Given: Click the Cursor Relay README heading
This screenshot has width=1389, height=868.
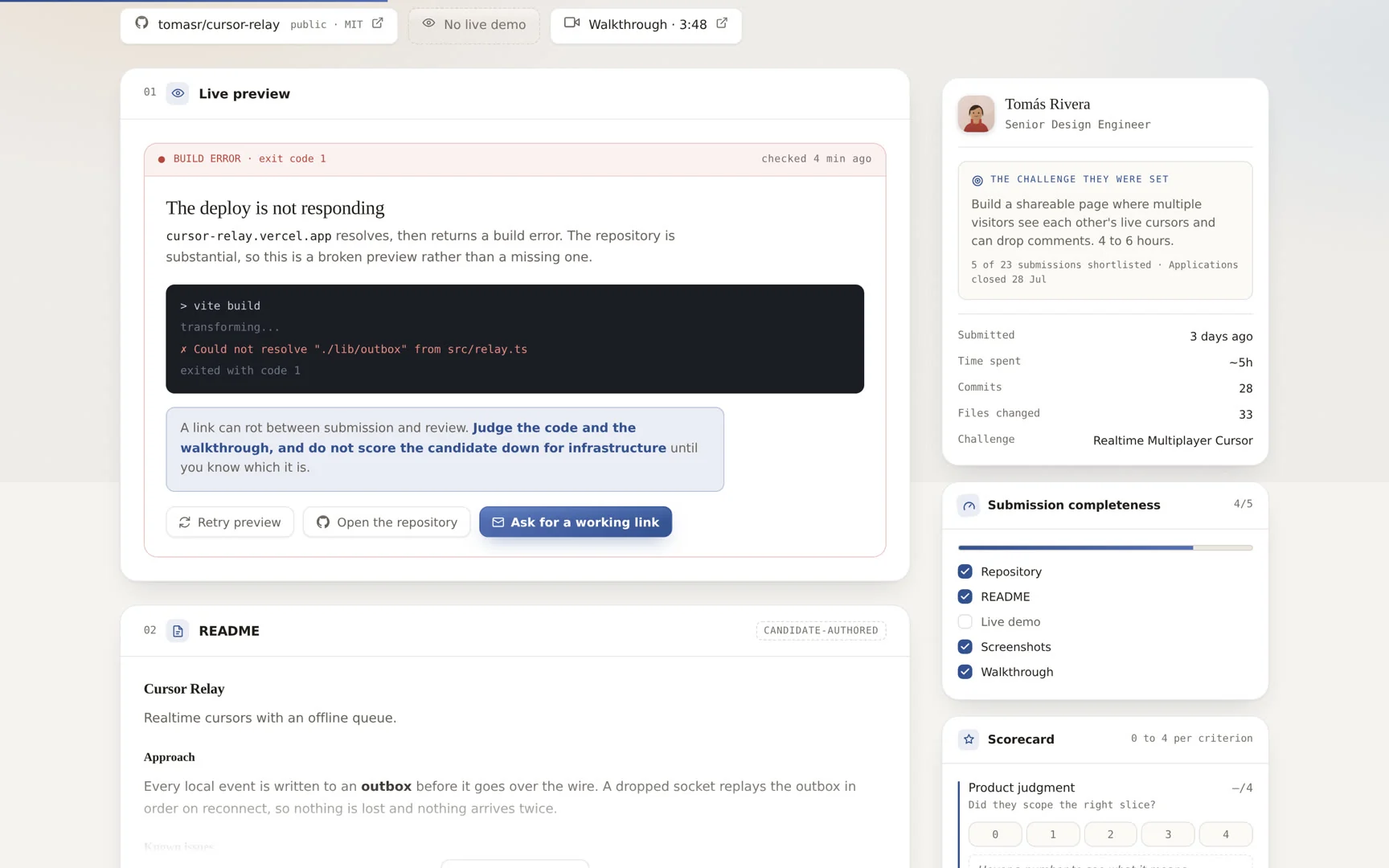Looking at the screenshot, I should 184,689.
